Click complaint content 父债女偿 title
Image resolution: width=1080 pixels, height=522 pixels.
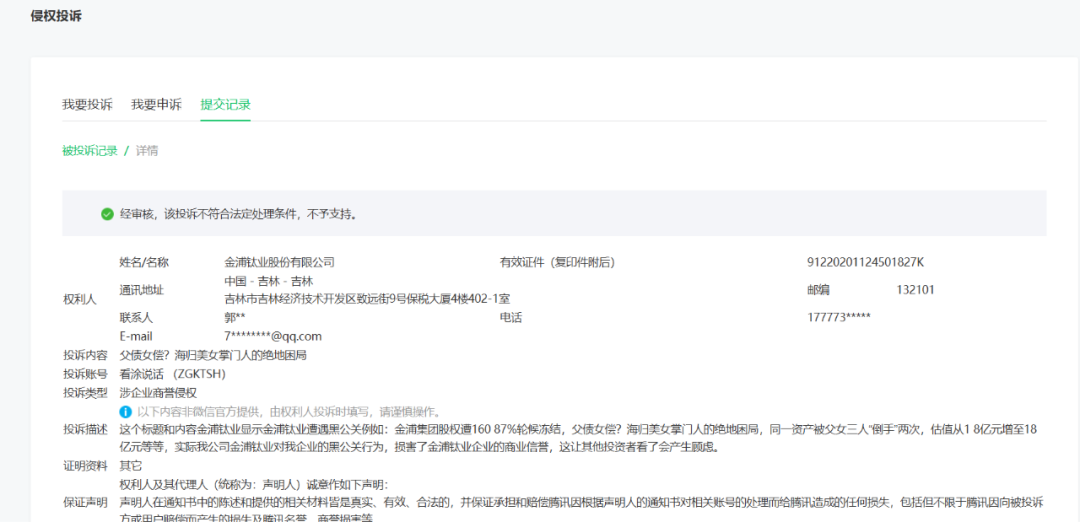pyautogui.click(x=213, y=355)
